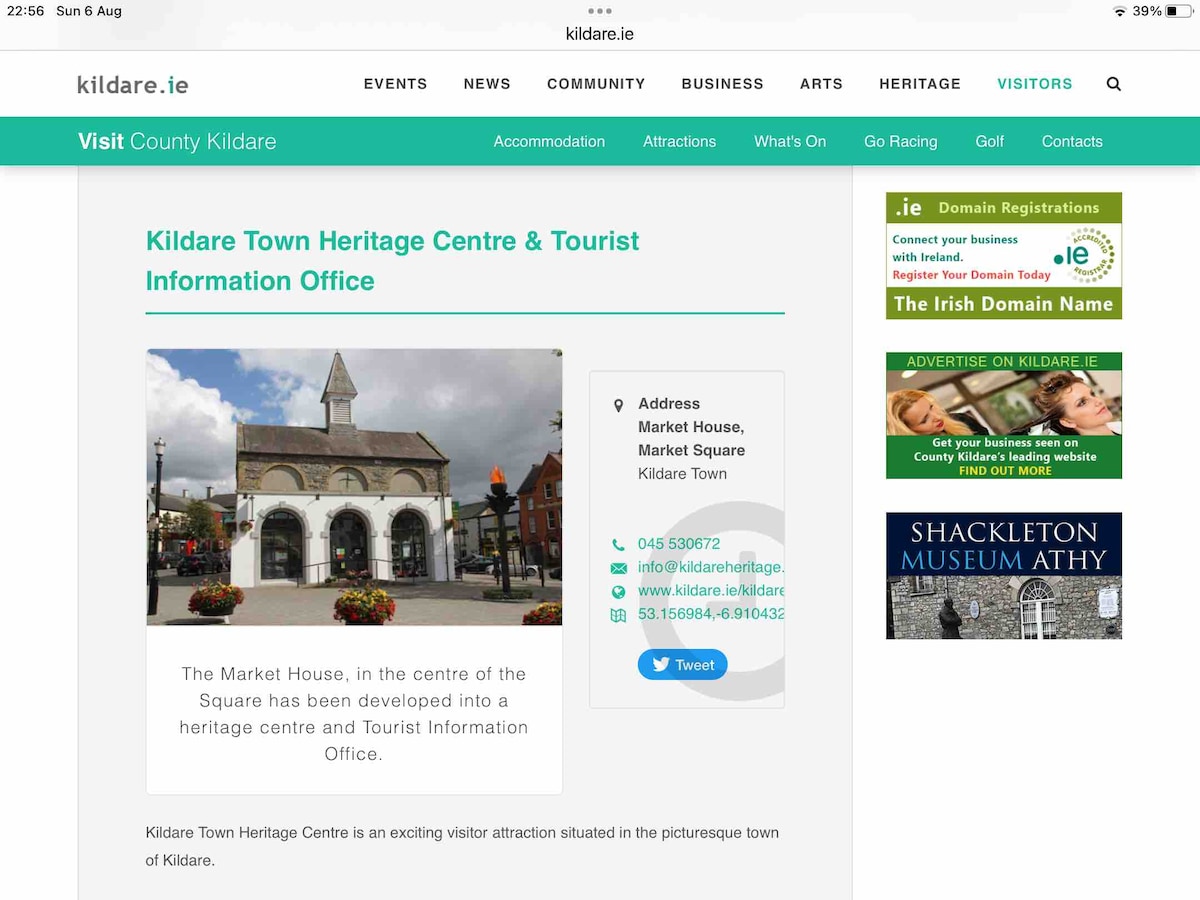Select What's On in the green bar
The image size is (1200, 900).
click(x=790, y=141)
